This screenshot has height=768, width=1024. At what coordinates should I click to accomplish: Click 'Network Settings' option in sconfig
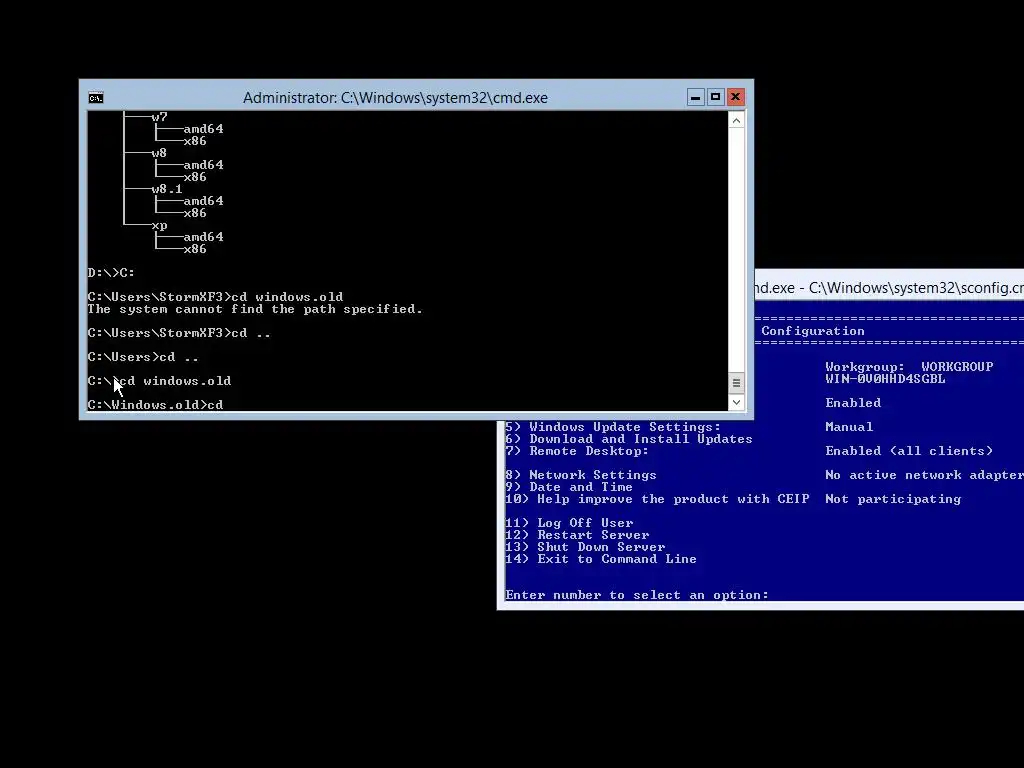coord(581,475)
